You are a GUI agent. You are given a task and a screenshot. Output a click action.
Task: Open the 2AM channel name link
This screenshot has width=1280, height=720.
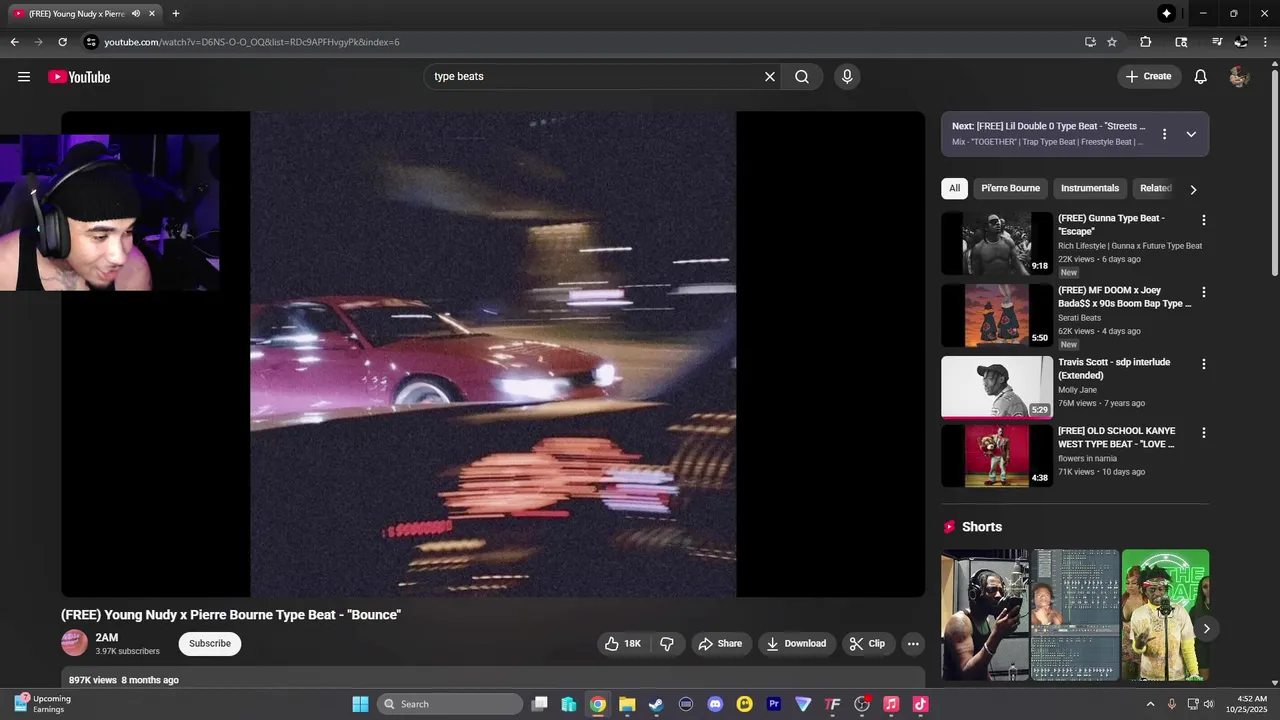pyautogui.click(x=107, y=637)
